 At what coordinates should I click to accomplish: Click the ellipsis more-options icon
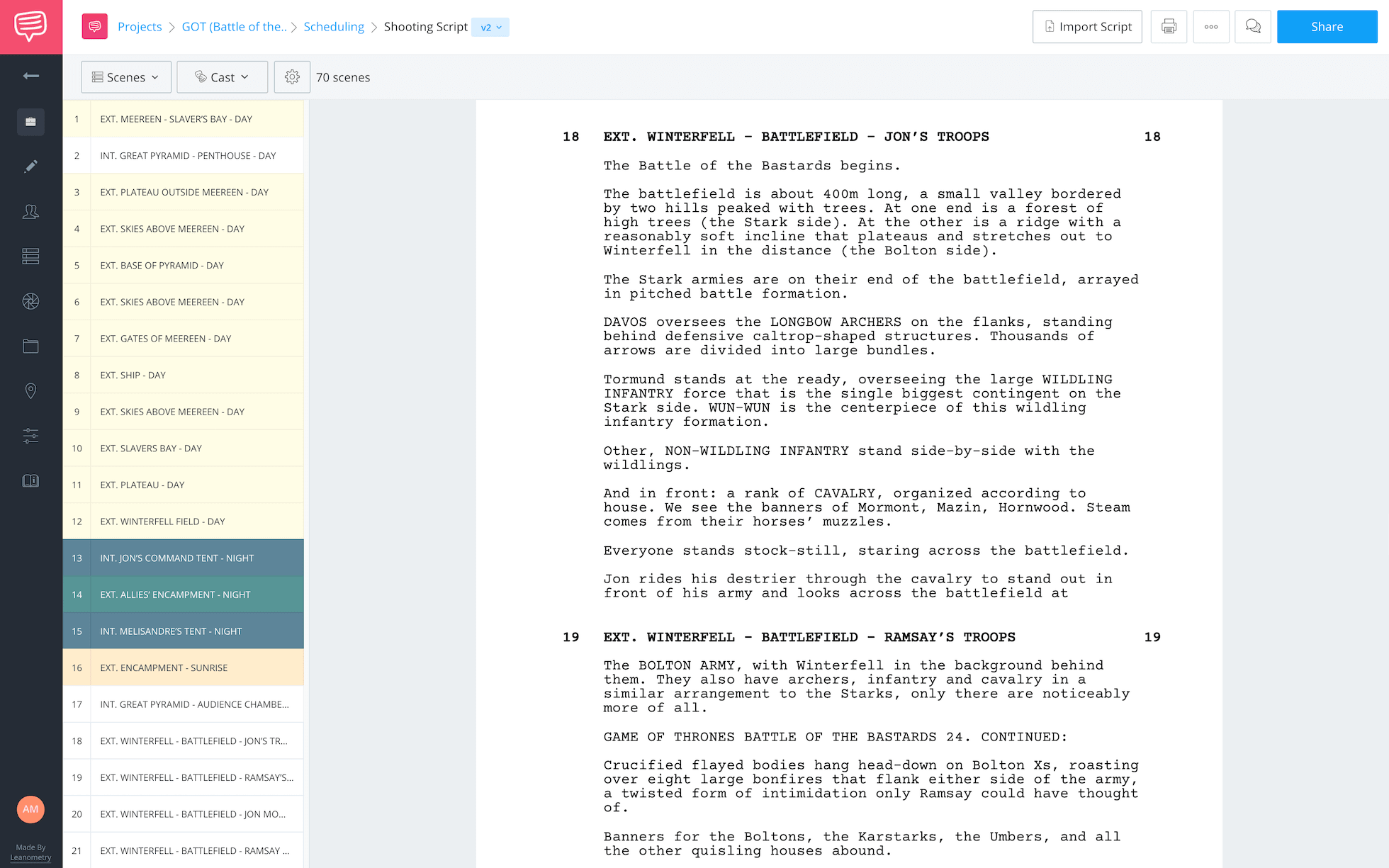click(1211, 26)
